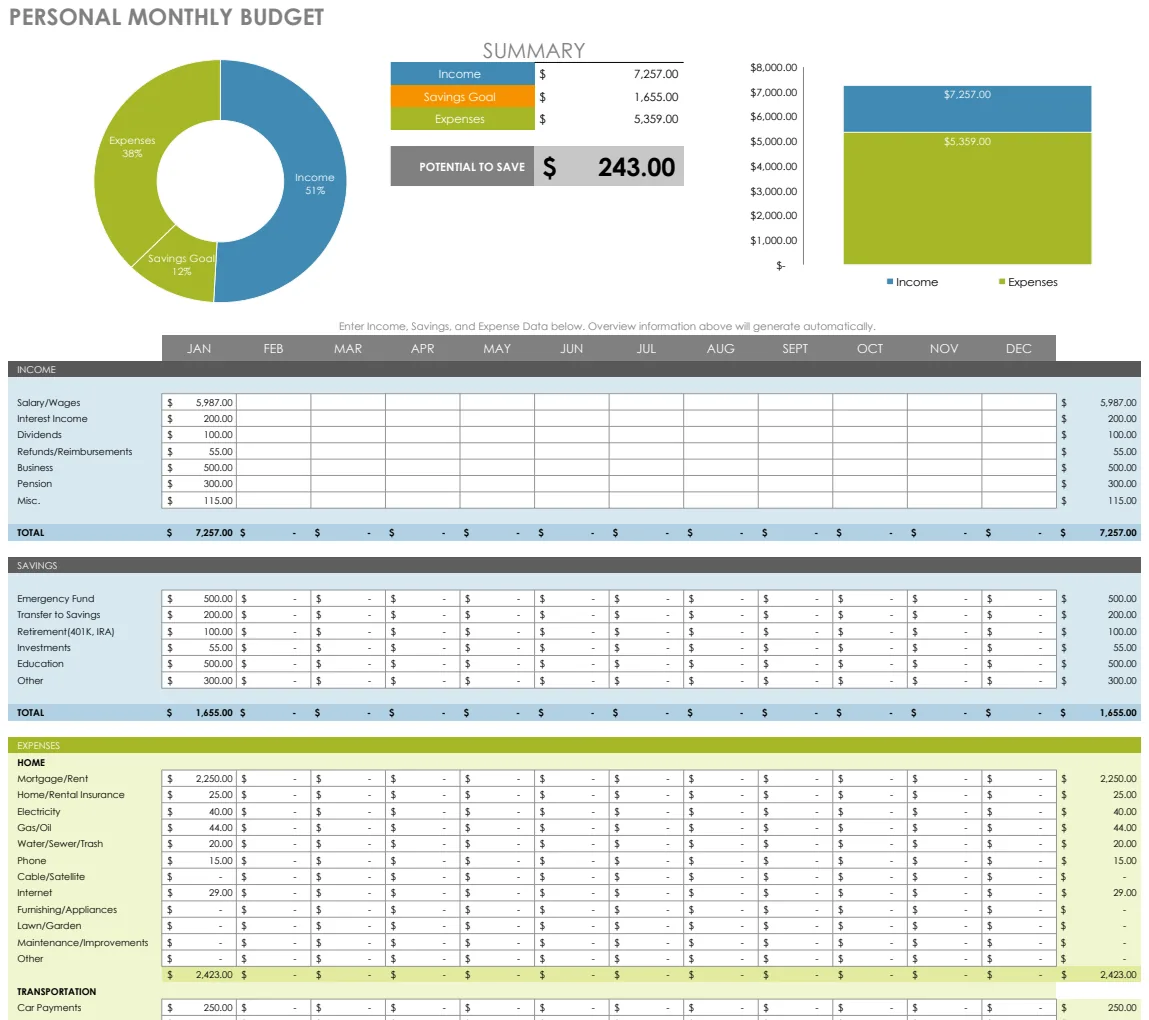Select the Water/Sewer/Trash row label
Viewport: 1149px width, 1020px height.
tap(60, 844)
